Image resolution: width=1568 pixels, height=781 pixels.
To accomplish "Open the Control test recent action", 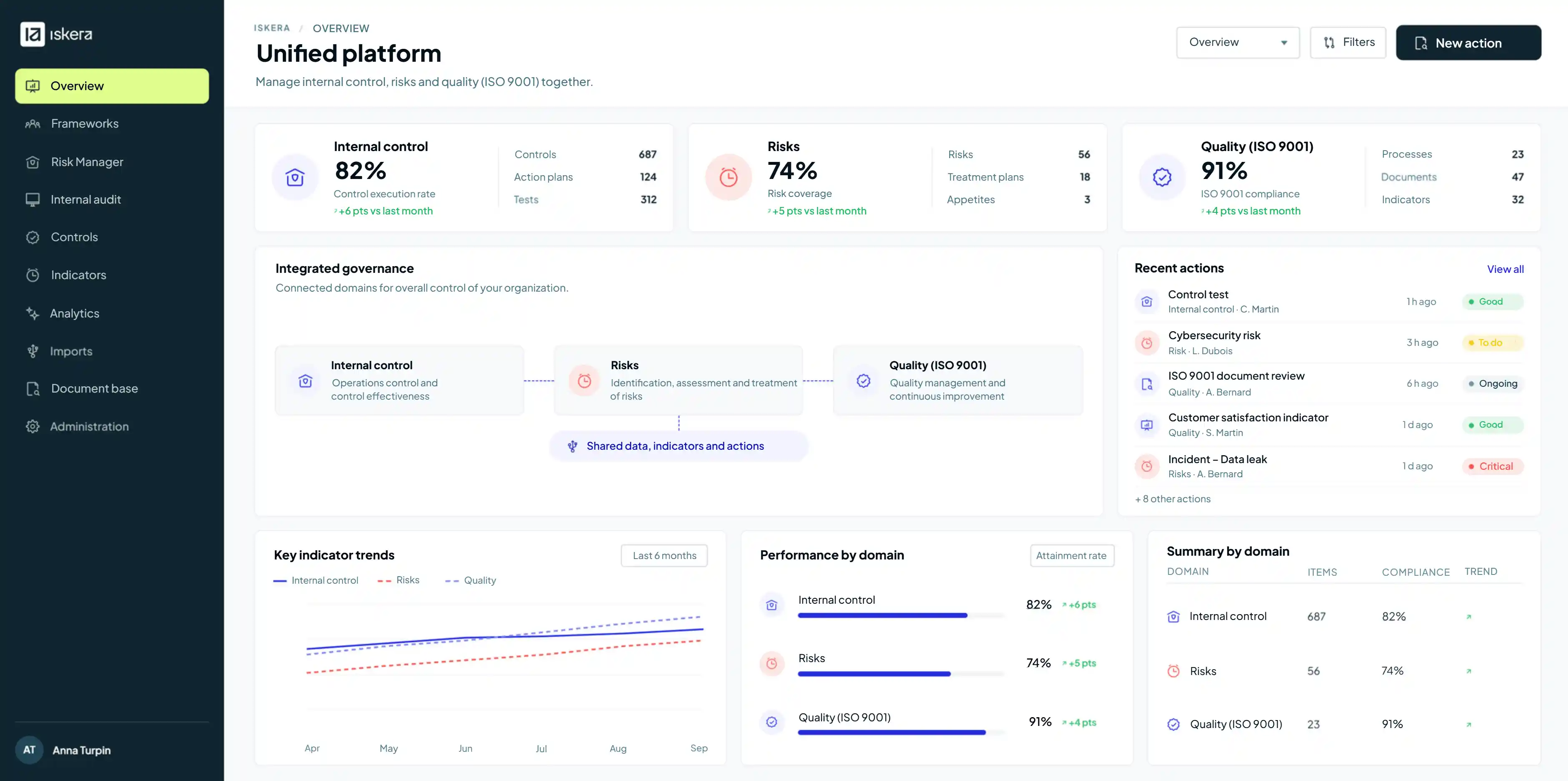I will [x=1329, y=301].
